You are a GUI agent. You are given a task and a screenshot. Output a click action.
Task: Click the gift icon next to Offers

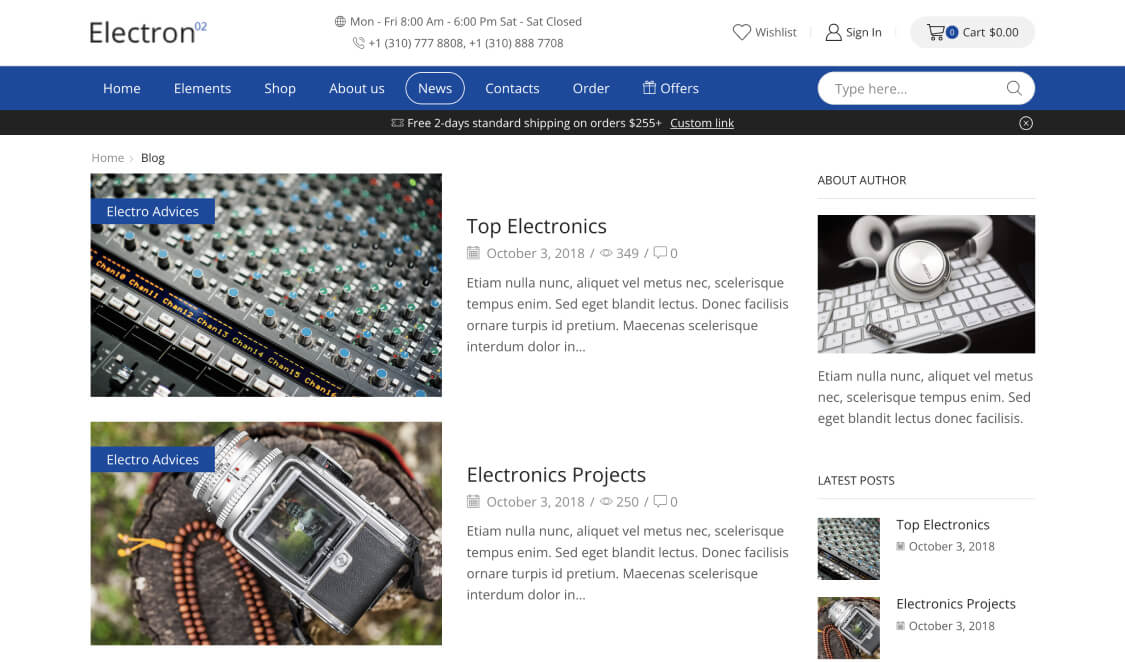point(649,88)
